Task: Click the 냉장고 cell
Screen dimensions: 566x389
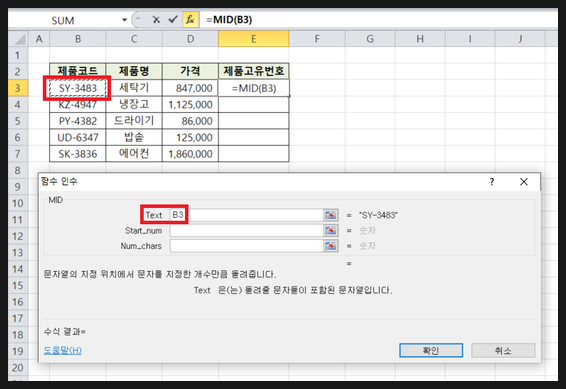Action: coord(134,105)
